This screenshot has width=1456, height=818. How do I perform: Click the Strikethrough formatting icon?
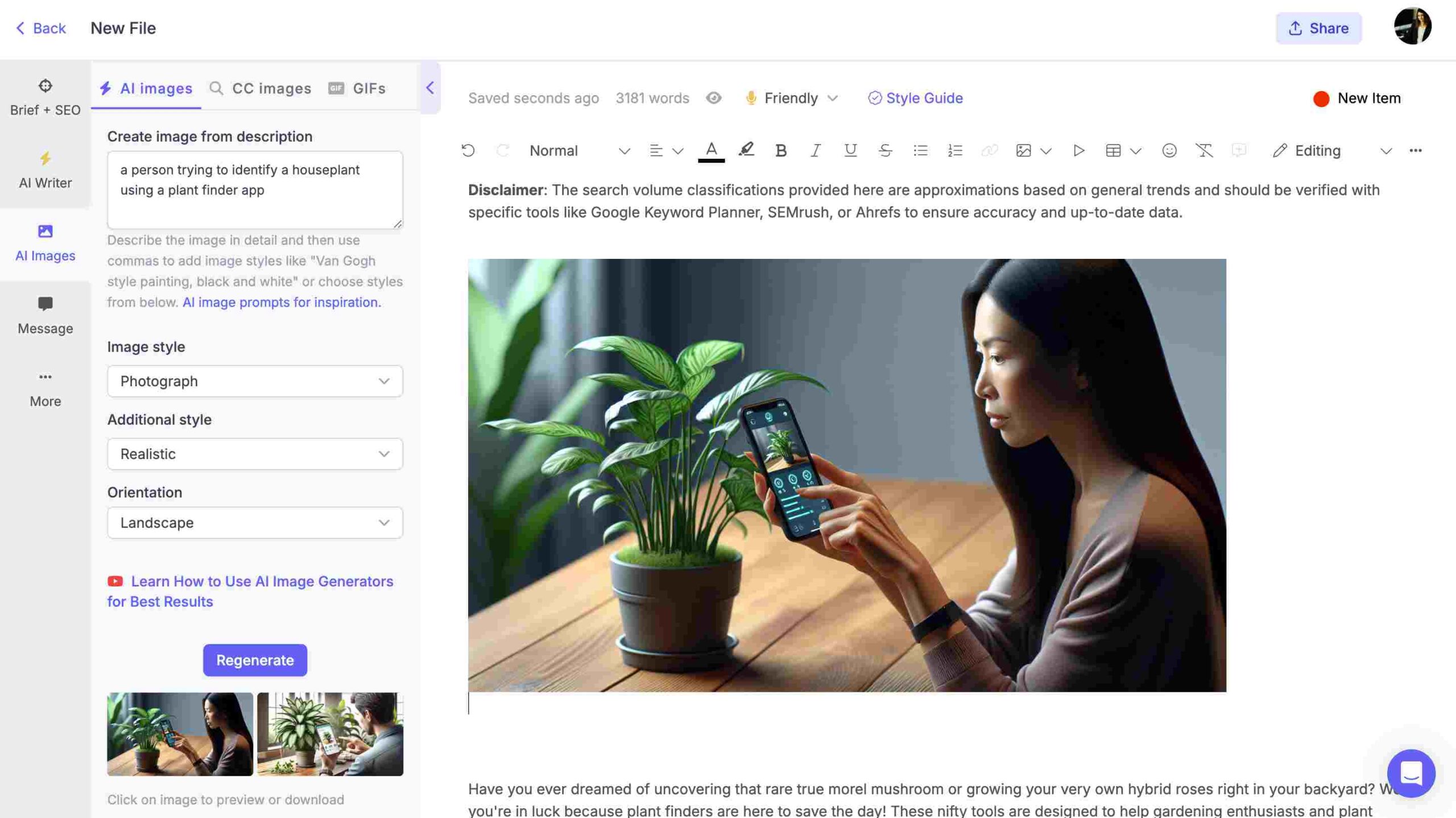tap(884, 150)
